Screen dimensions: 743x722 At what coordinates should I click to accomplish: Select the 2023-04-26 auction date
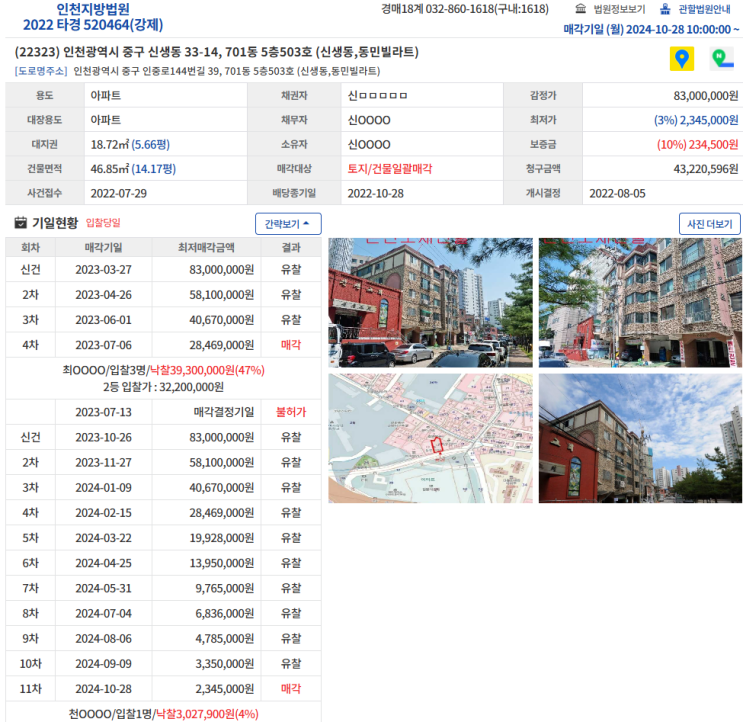[x=103, y=295]
